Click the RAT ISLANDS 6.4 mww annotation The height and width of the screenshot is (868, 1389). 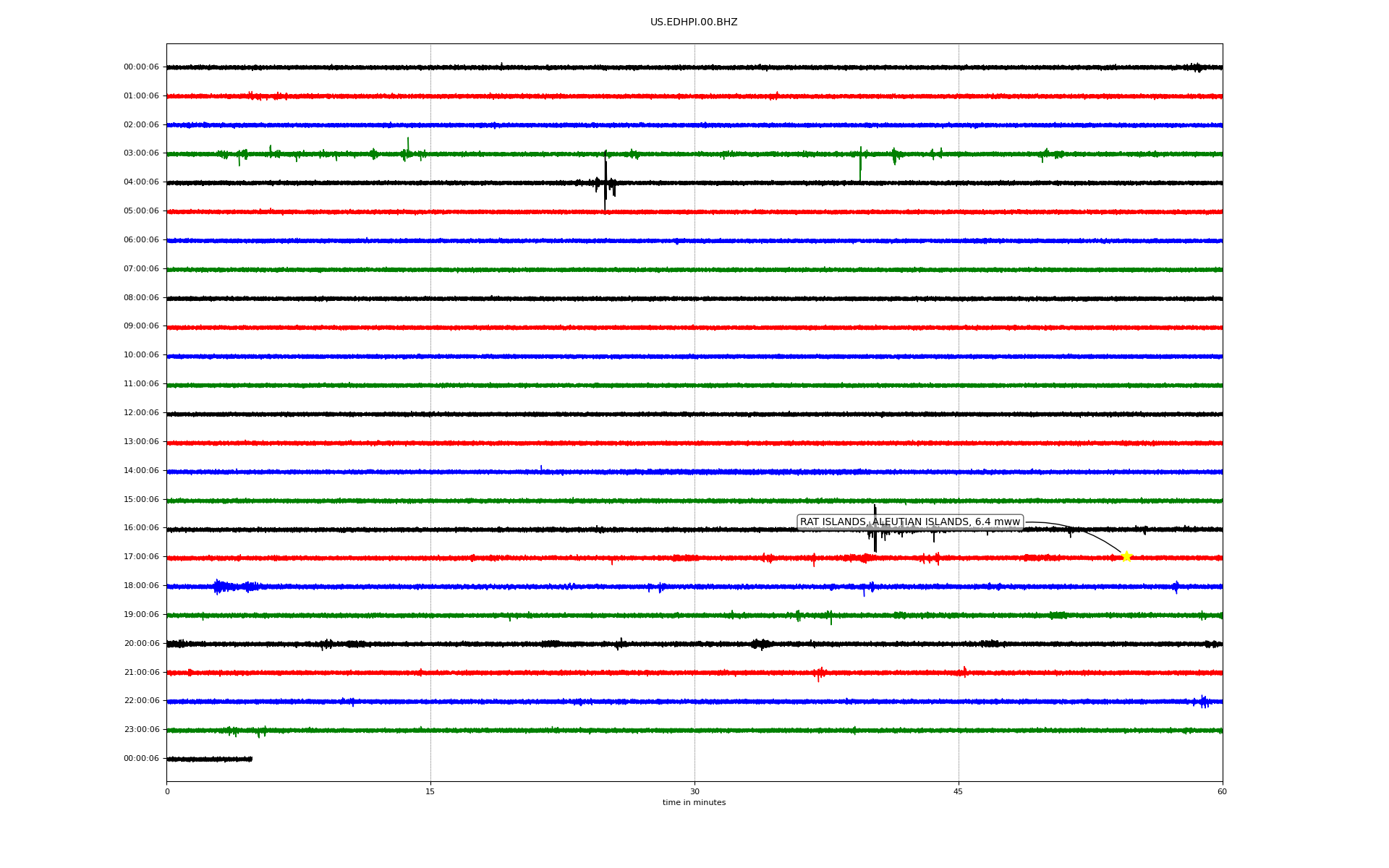(x=909, y=522)
